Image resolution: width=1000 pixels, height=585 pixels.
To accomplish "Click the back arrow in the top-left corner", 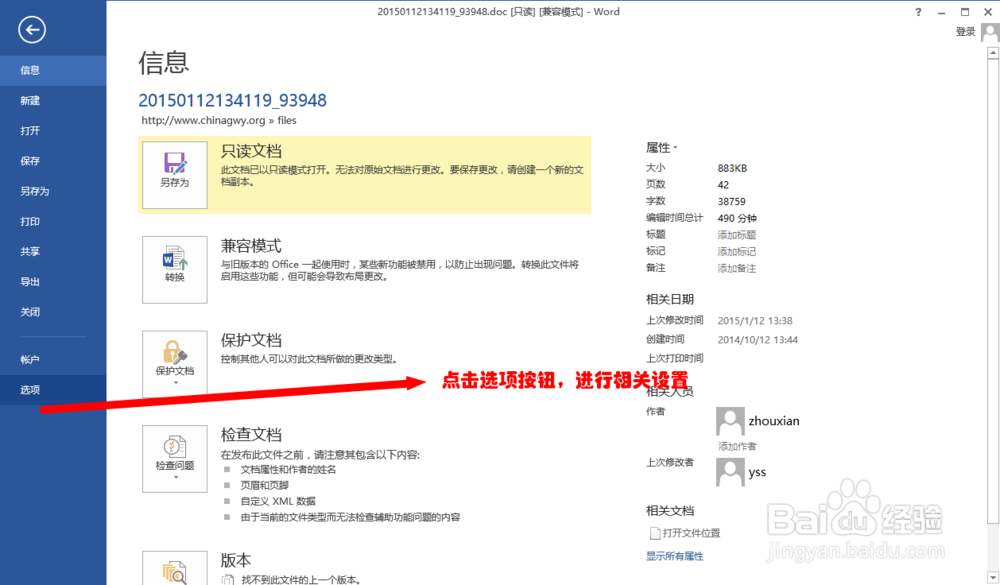I will (x=31, y=30).
